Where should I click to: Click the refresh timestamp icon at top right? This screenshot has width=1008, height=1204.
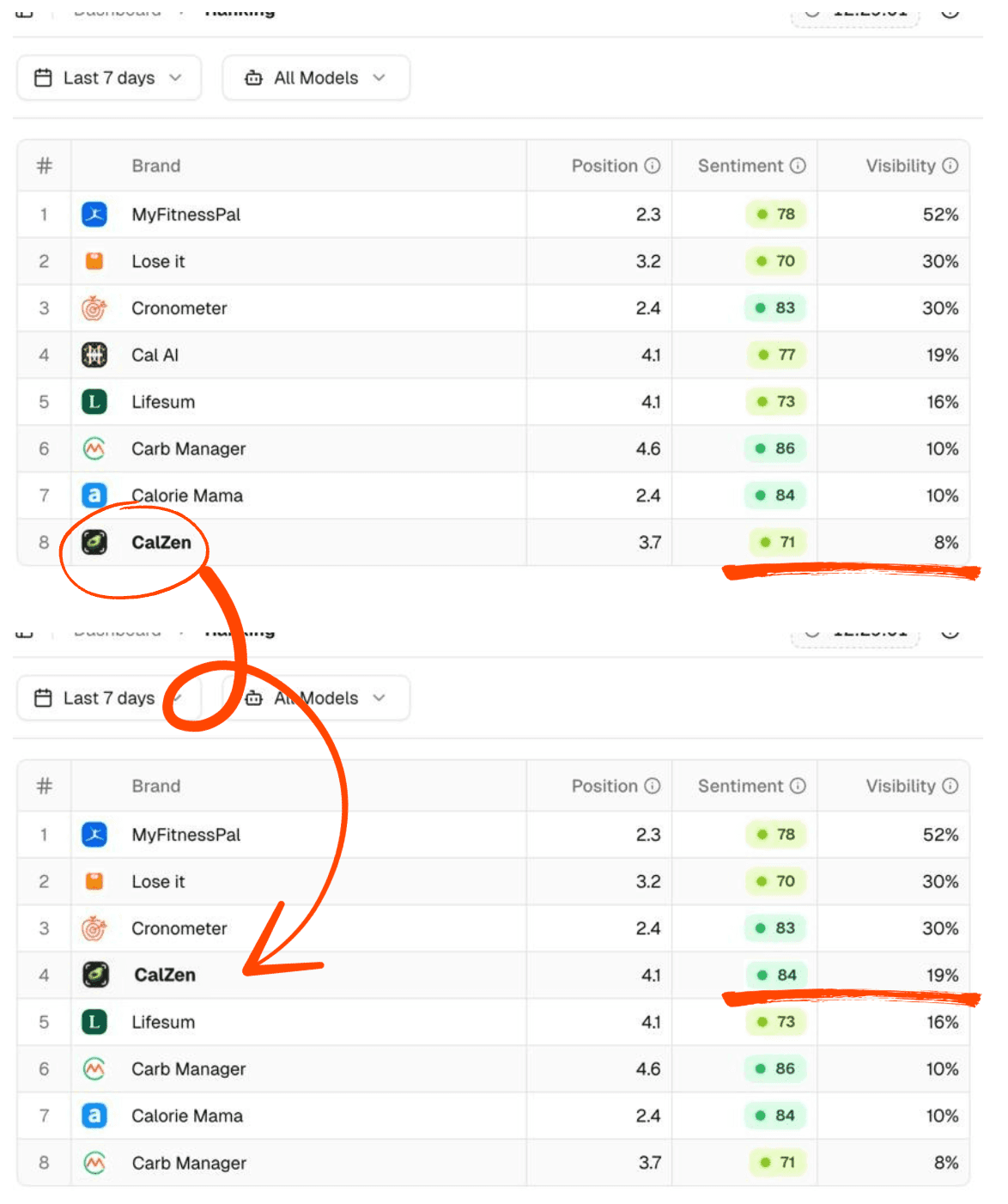(814, 10)
